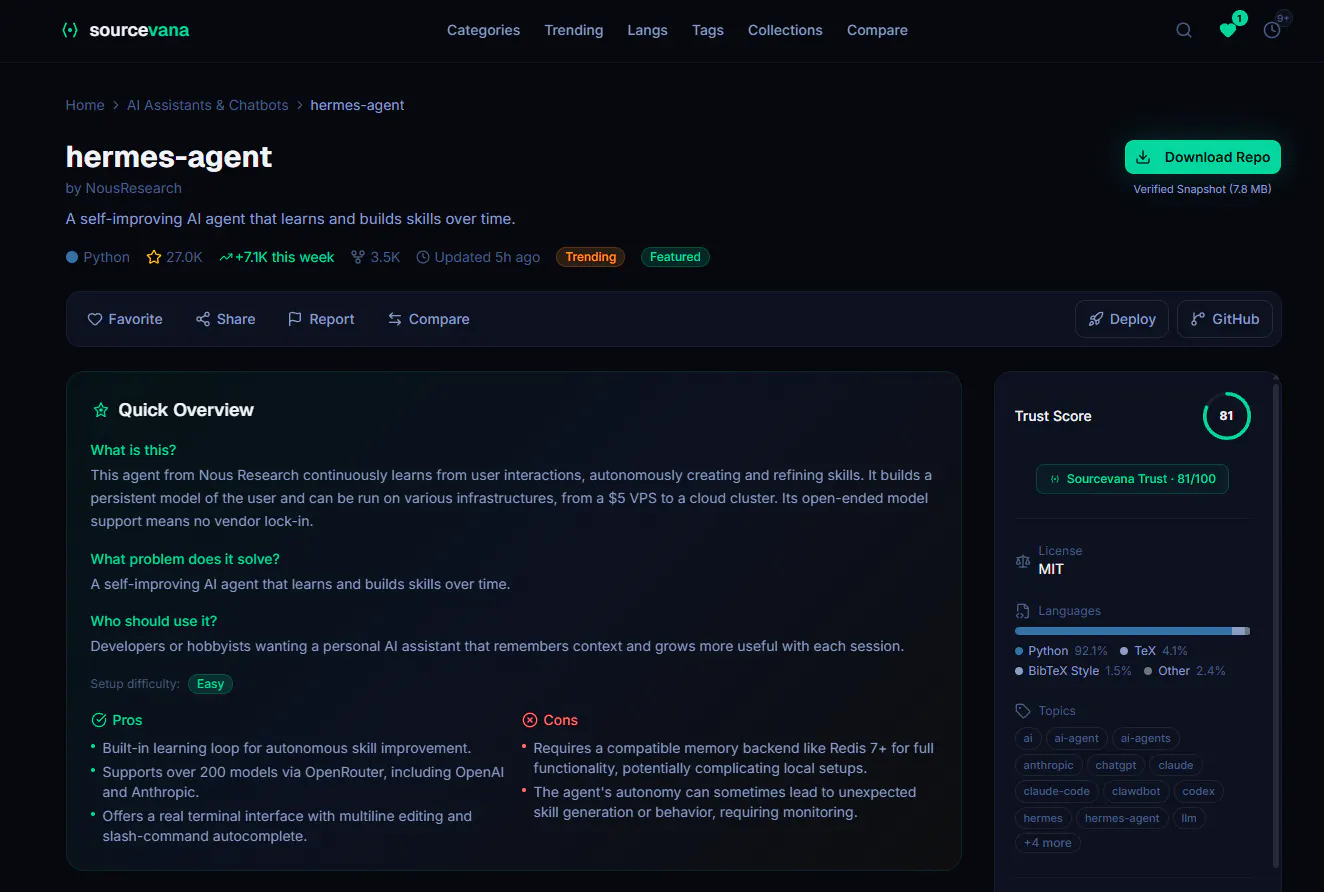The width and height of the screenshot is (1324, 892).
Task: Open recent history clock icon
Action: [x=1272, y=30]
